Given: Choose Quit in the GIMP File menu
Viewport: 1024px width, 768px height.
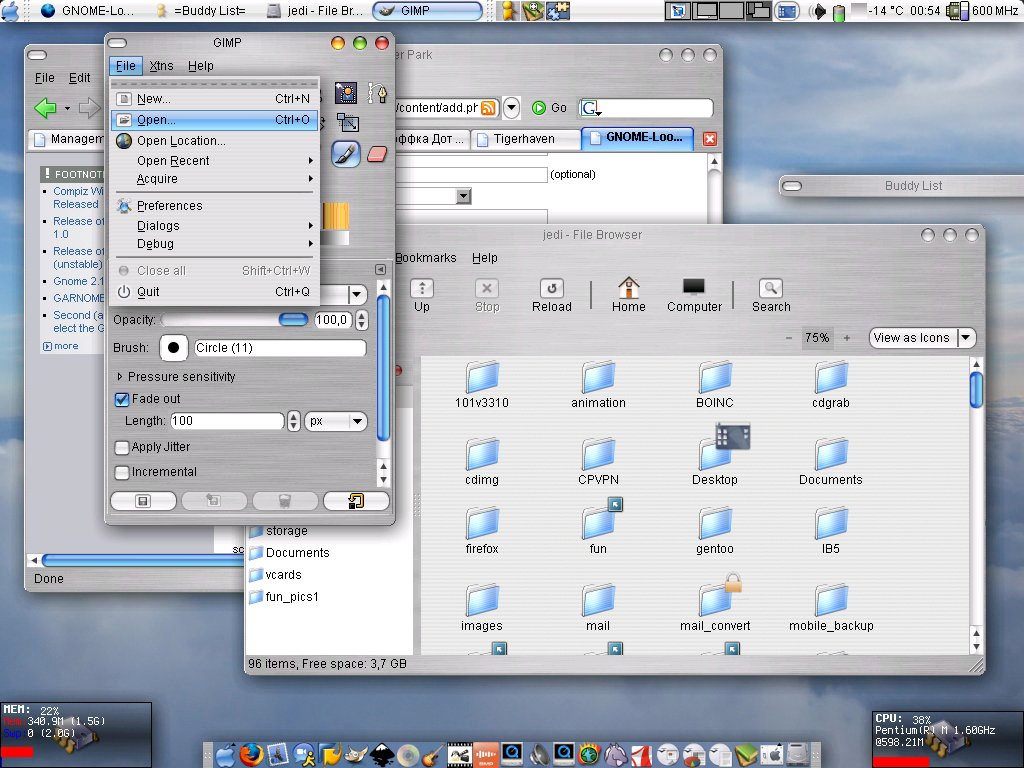Looking at the screenshot, I should point(214,292).
